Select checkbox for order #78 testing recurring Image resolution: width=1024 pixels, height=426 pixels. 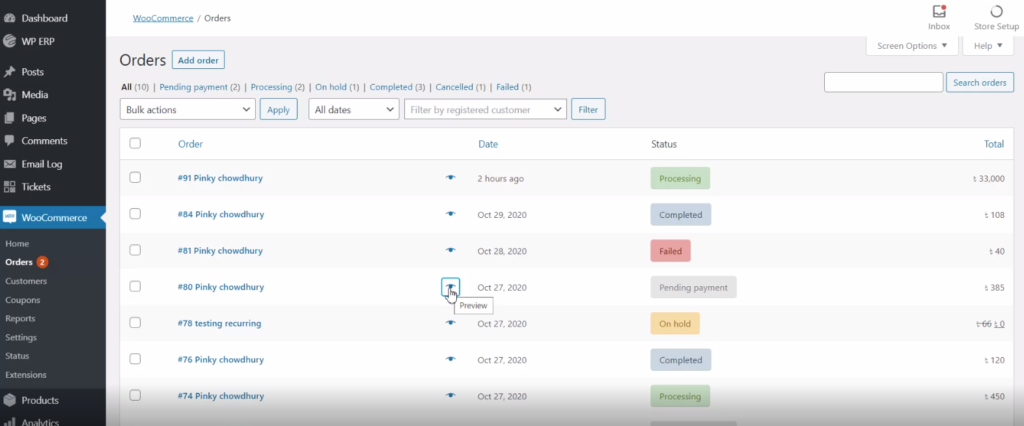[135, 323]
